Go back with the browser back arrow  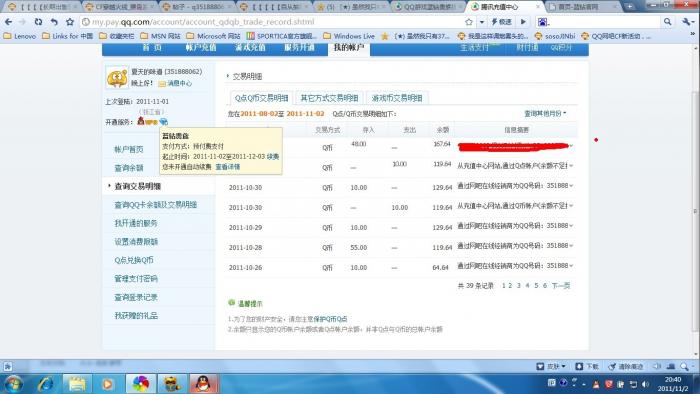click(8, 21)
